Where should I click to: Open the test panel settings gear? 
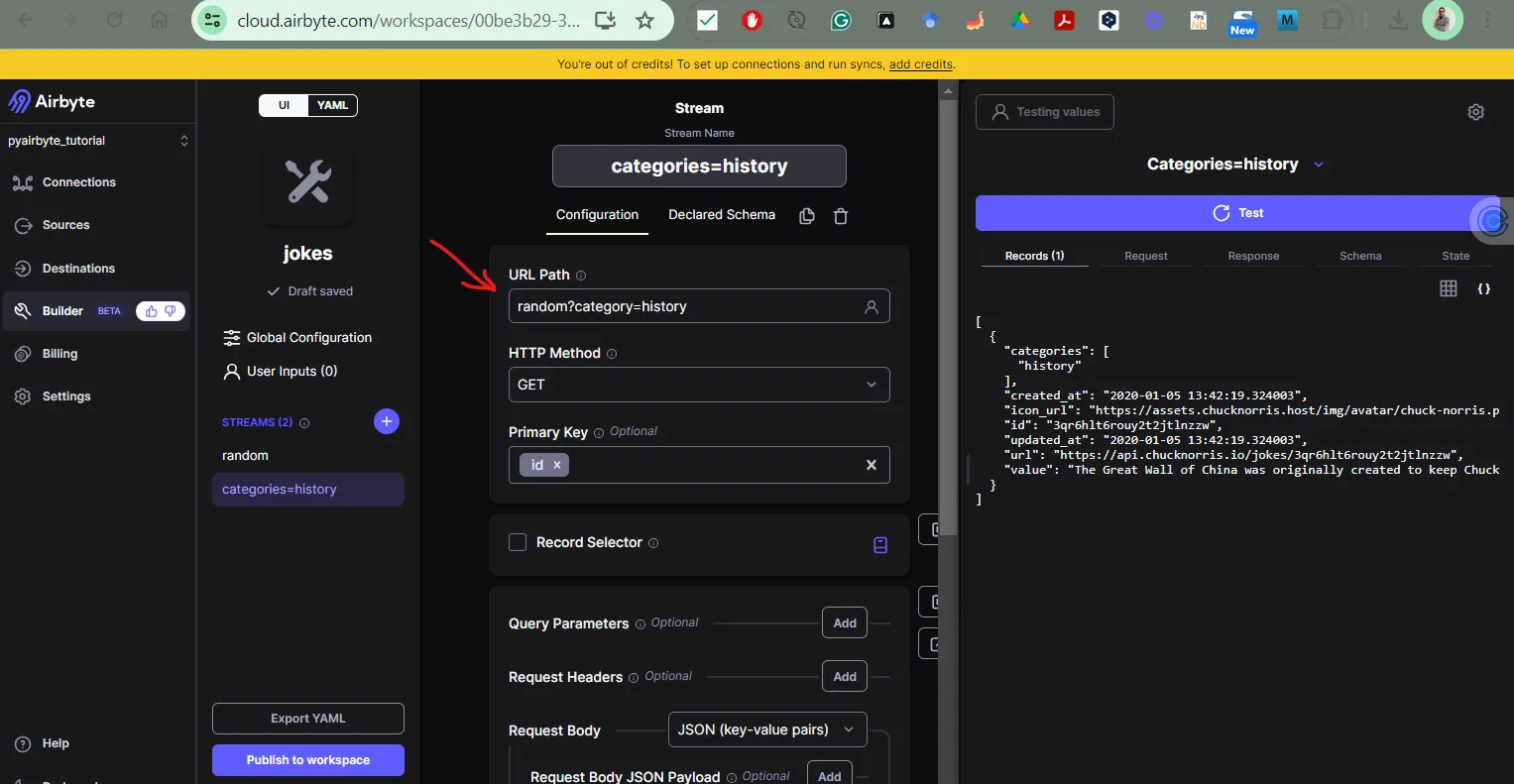1476,112
